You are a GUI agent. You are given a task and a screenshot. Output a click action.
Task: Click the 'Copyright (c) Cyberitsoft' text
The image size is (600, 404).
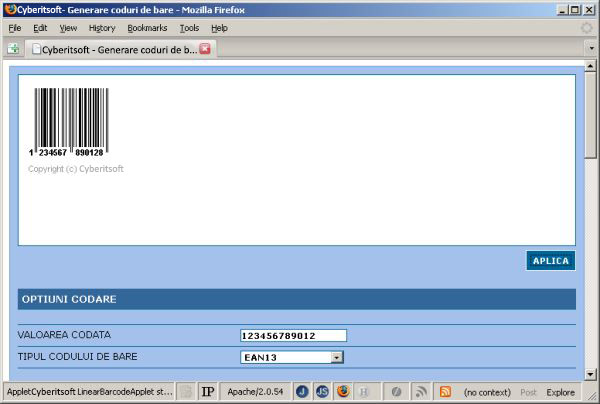76,169
